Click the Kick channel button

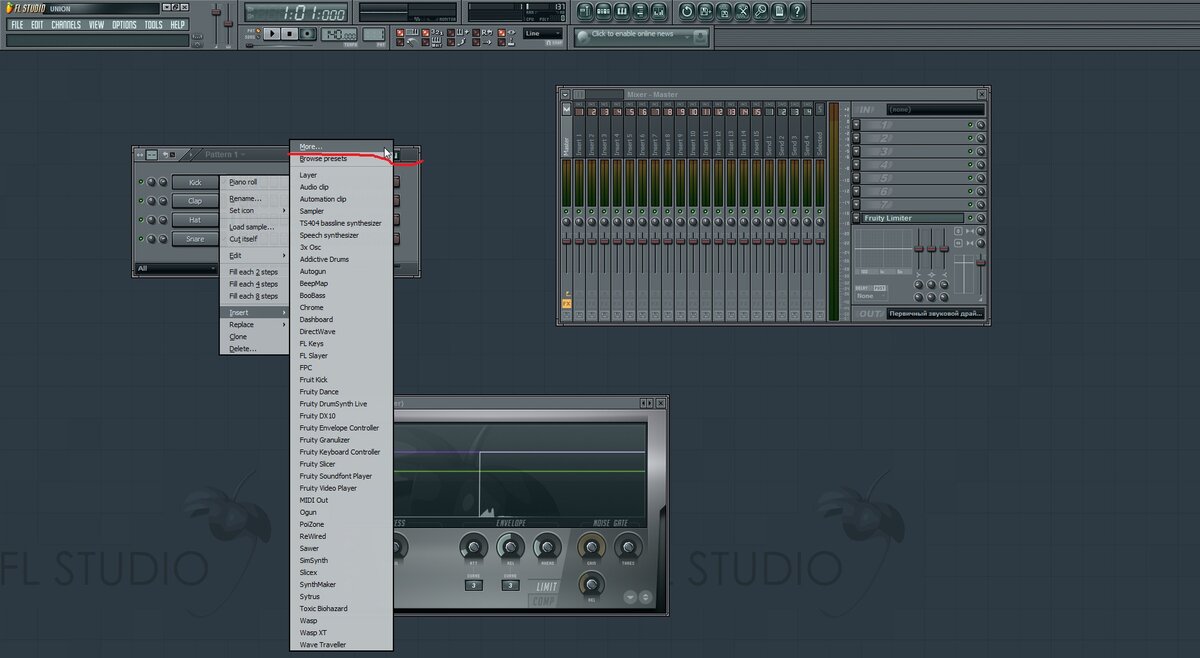(x=195, y=183)
